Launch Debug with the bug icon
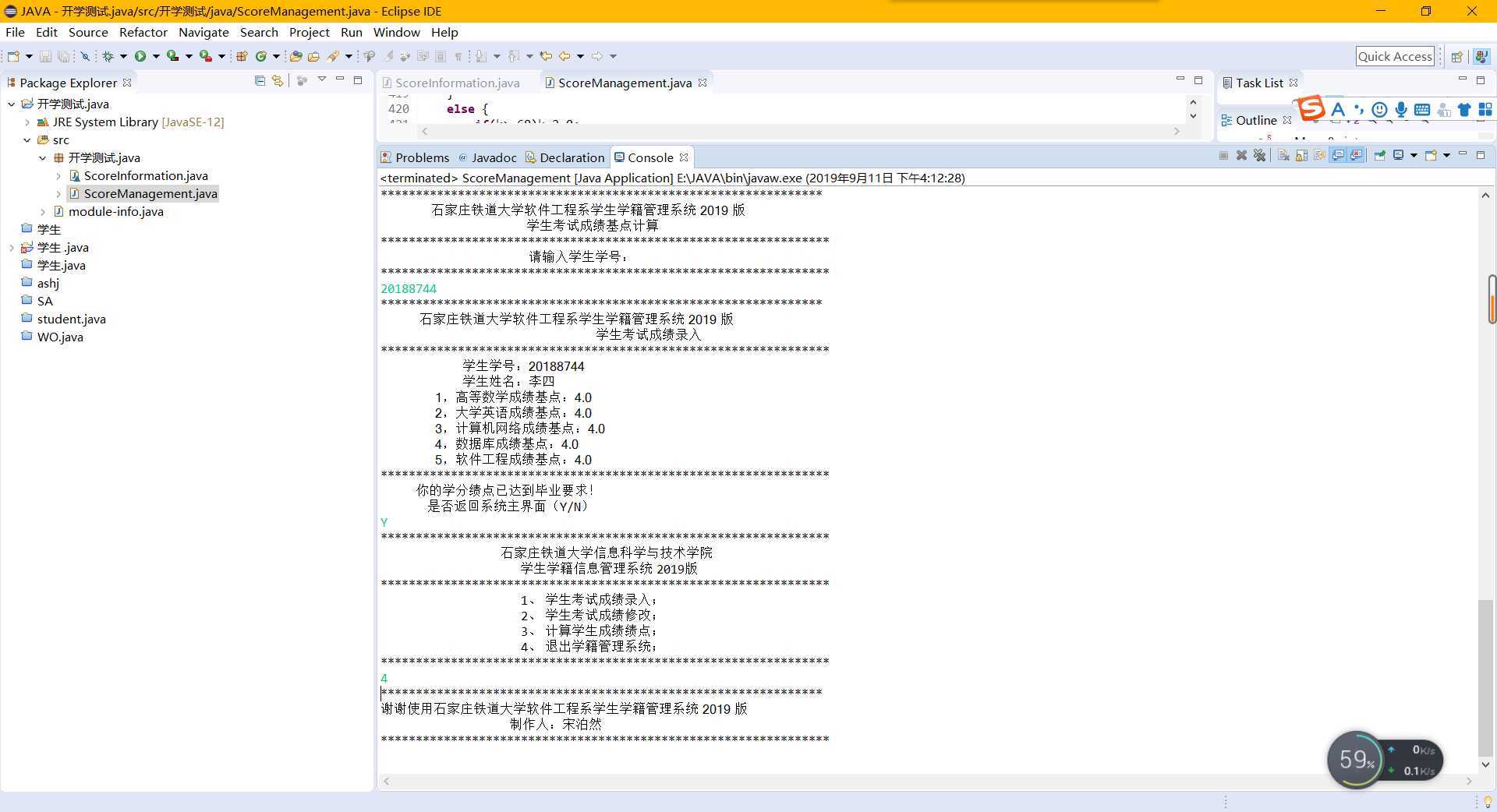The height and width of the screenshot is (812, 1497). tap(108, 56)
